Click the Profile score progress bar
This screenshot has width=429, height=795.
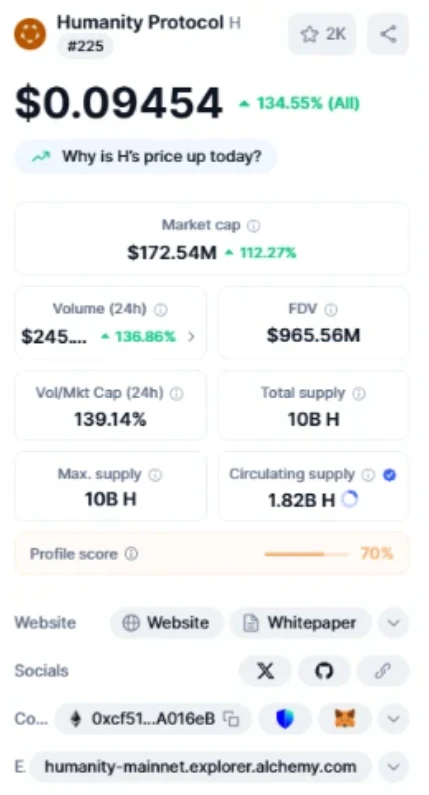pyautogui.click(x=307, y=554)
